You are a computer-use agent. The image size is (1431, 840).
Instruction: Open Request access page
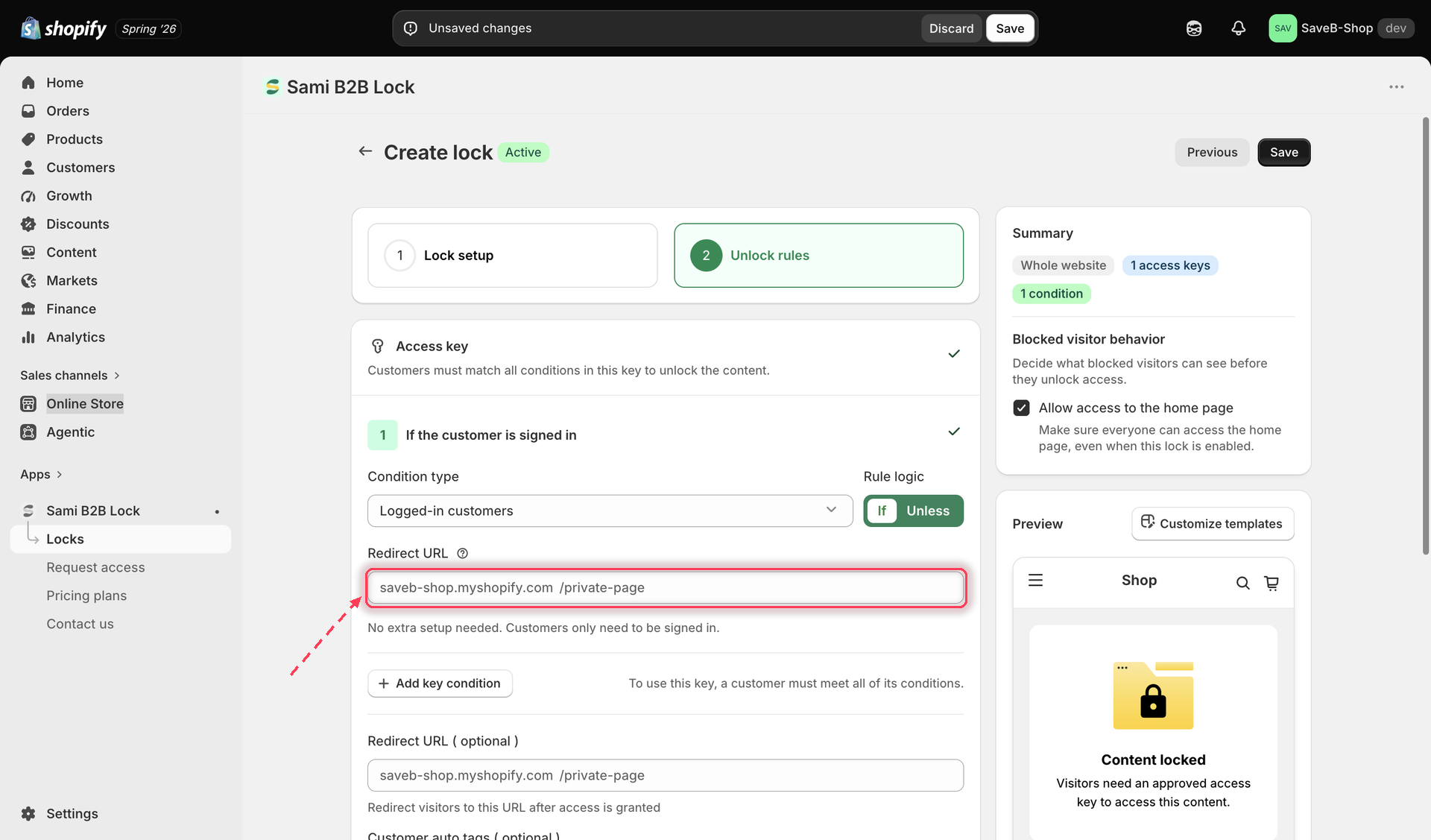[95, 567]
